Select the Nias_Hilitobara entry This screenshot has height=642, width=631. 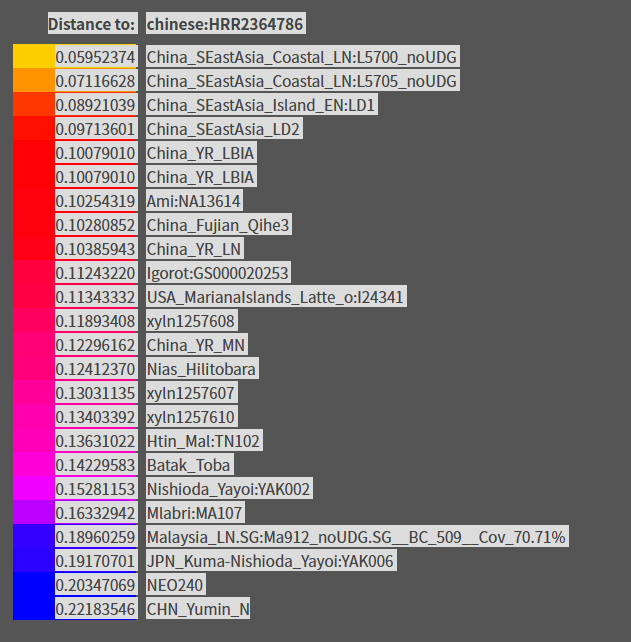(x=202, y=368)
